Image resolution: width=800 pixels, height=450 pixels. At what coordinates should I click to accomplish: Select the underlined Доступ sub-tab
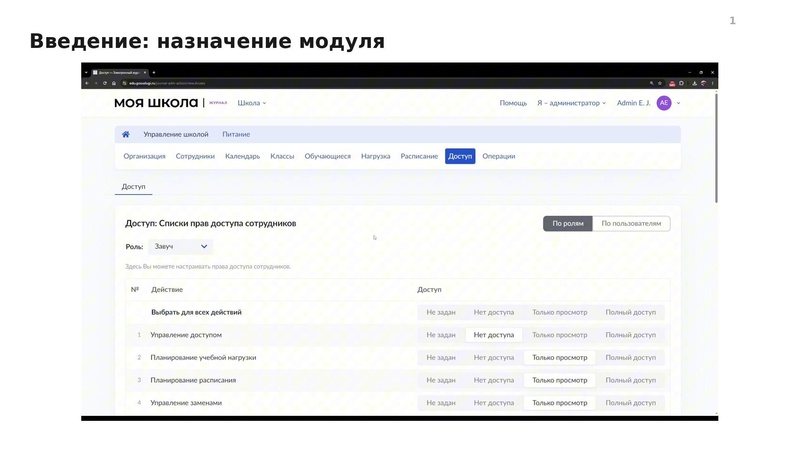tap(133, 187)
